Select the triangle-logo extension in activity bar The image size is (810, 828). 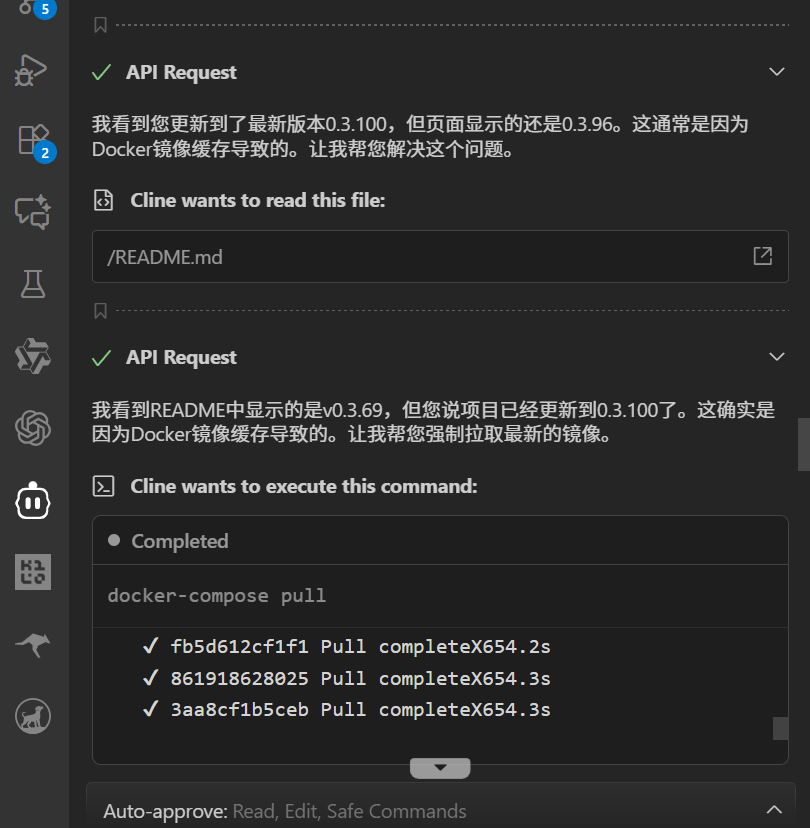[x=31, y=354]
